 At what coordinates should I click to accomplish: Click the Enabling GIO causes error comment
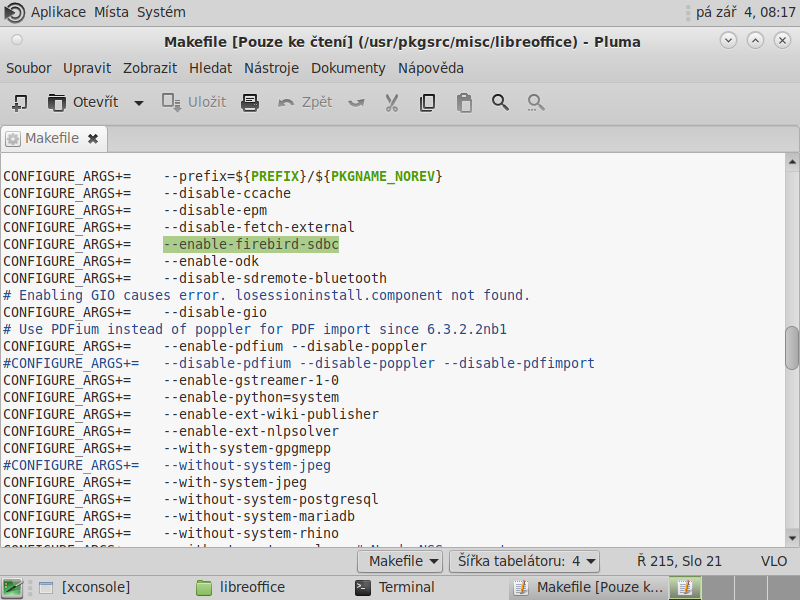point(266,295)
